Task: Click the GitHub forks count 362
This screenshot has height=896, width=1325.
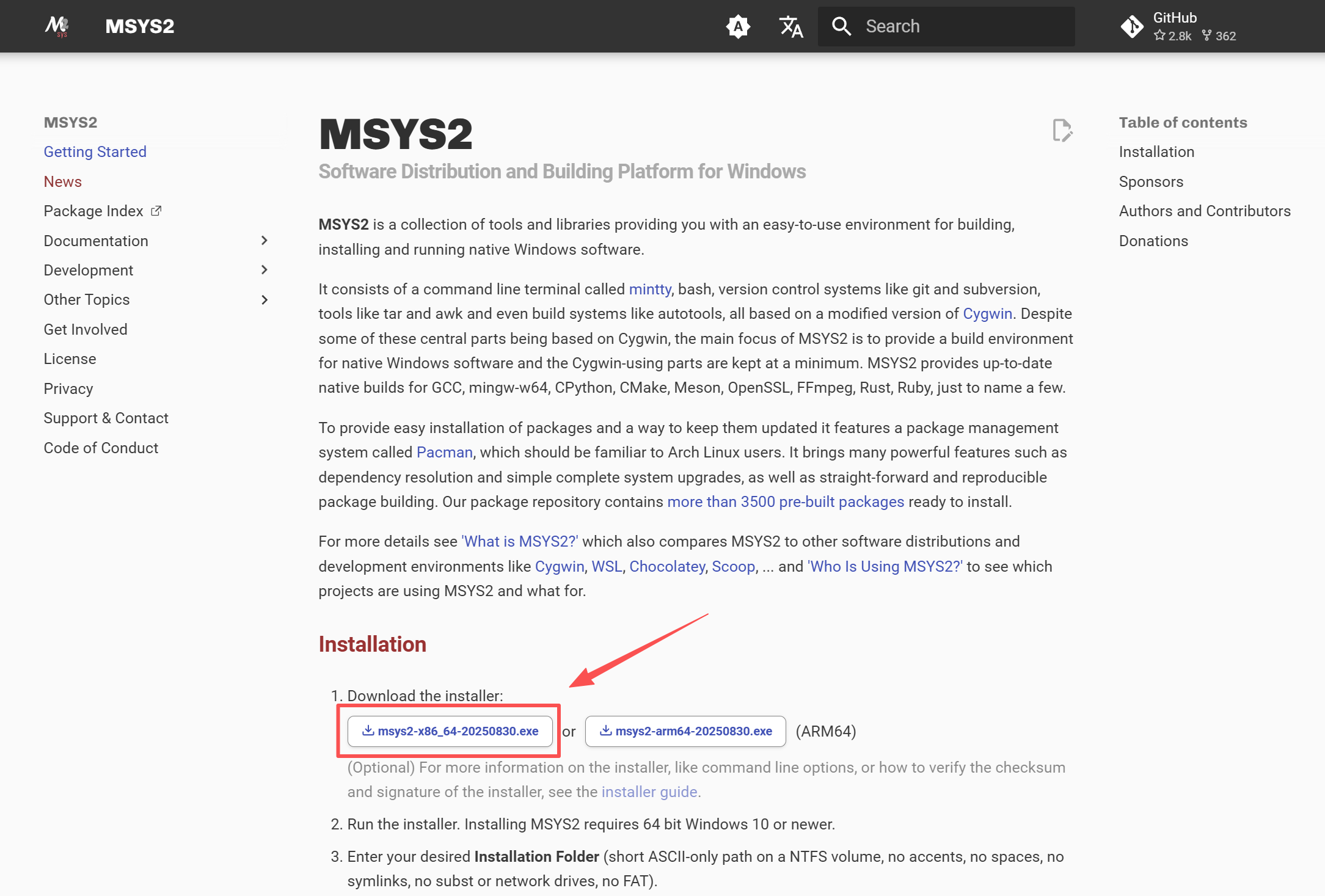Action: pyautogui.click(x=1219, y=36)
